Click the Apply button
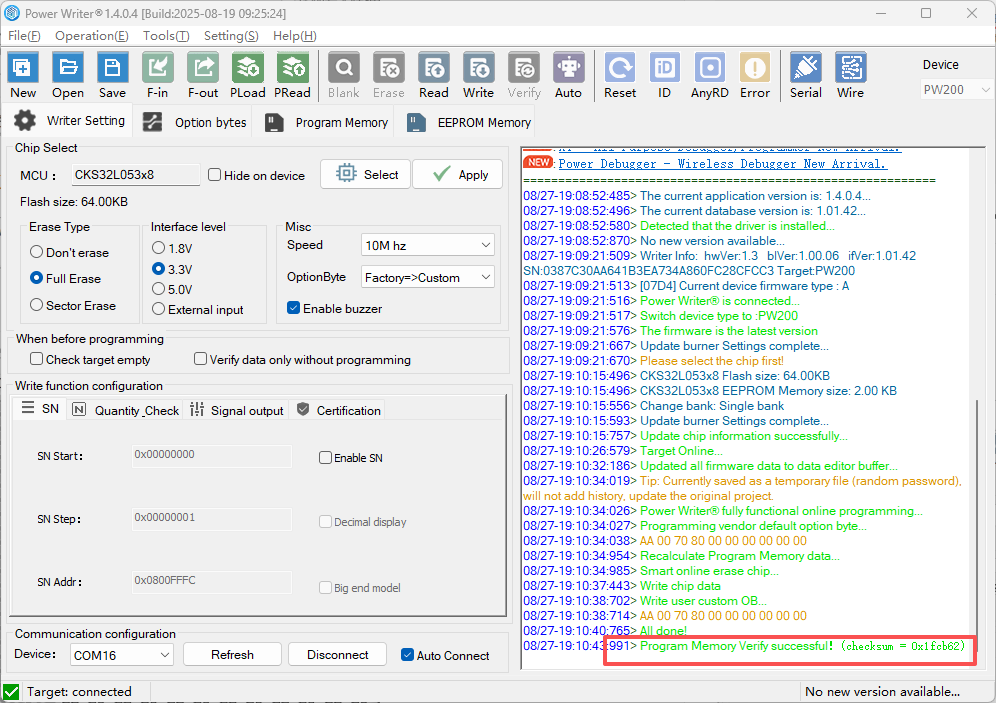996x703 pixels. click(457, 174)
